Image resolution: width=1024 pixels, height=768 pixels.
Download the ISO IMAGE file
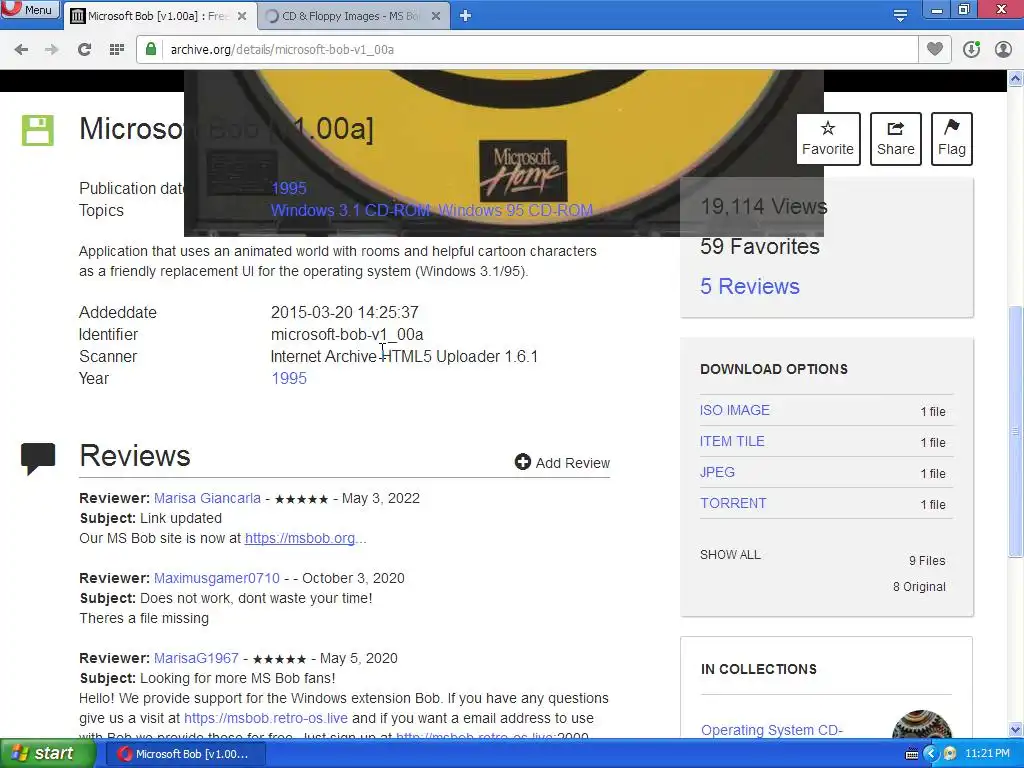pos(735,410)
